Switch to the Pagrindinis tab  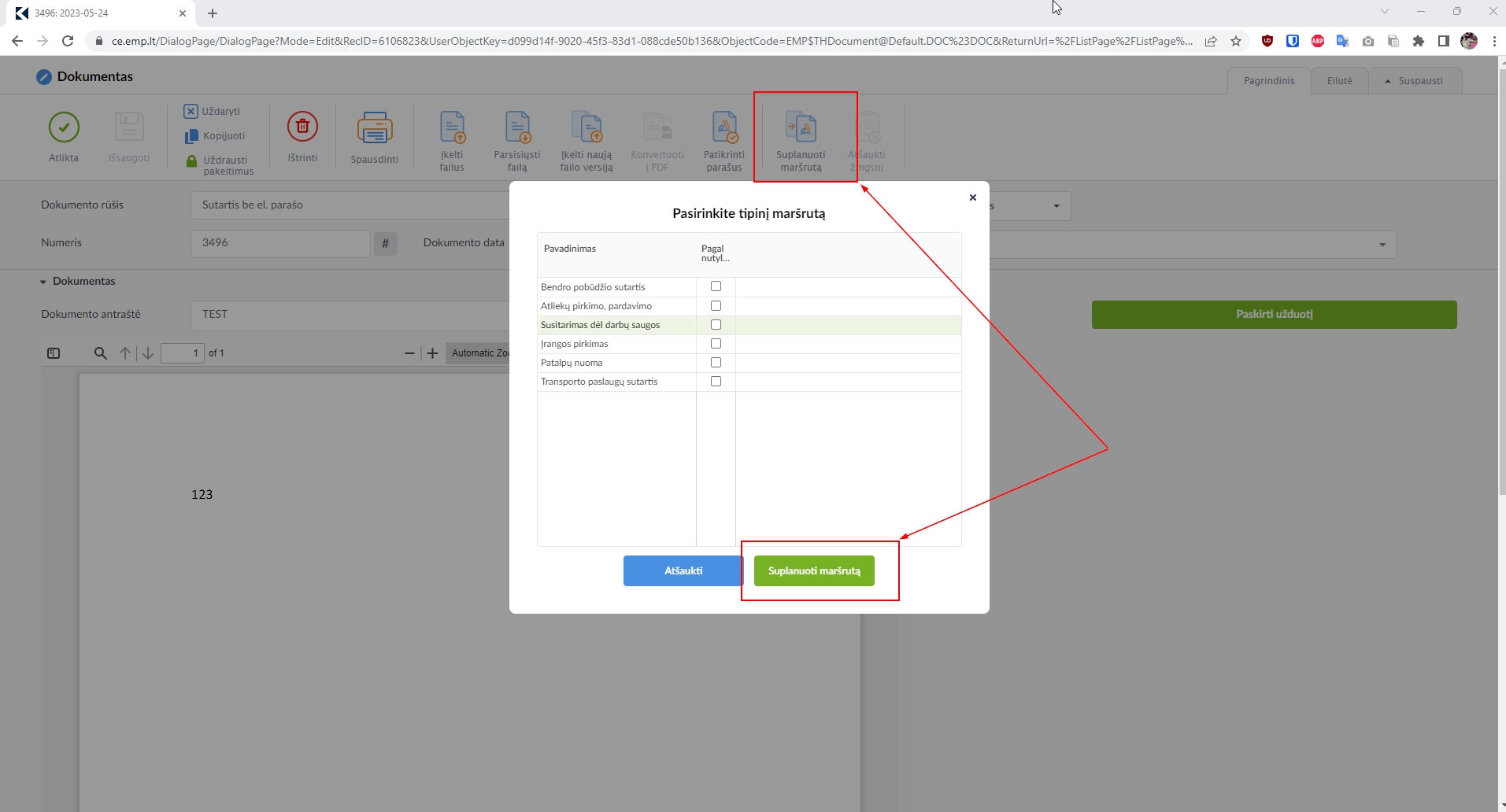click(x=1268, y=81)
